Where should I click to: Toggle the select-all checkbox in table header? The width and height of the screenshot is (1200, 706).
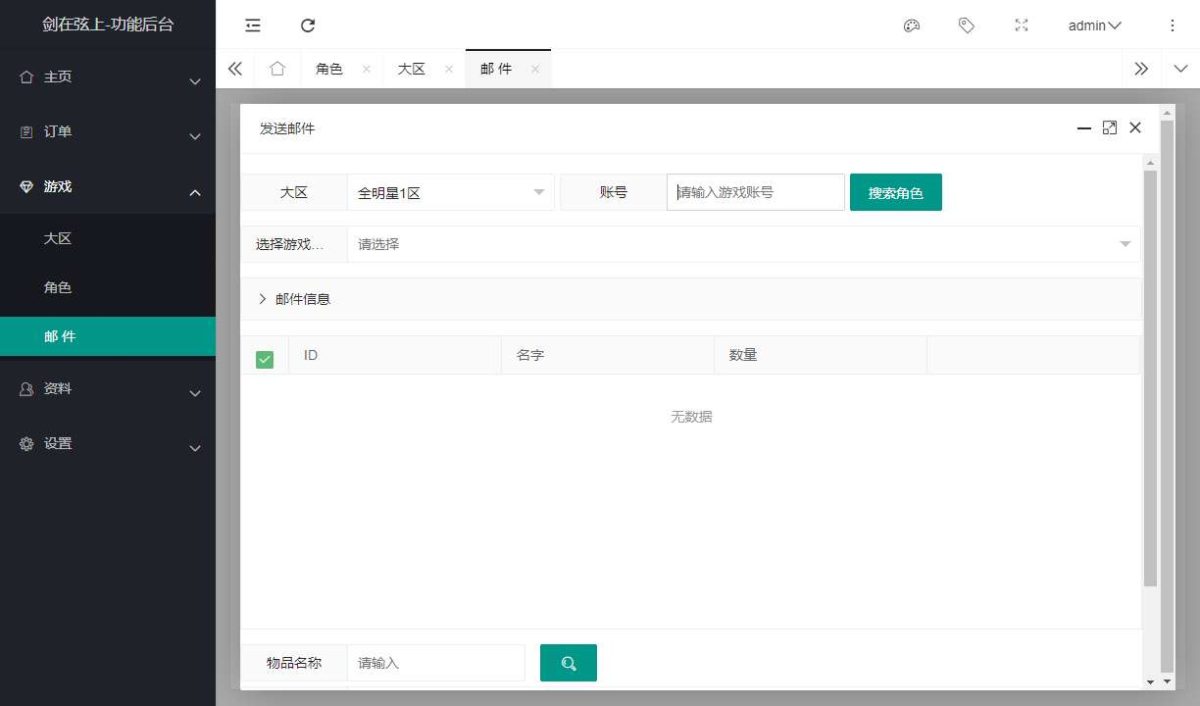point(265,359)
